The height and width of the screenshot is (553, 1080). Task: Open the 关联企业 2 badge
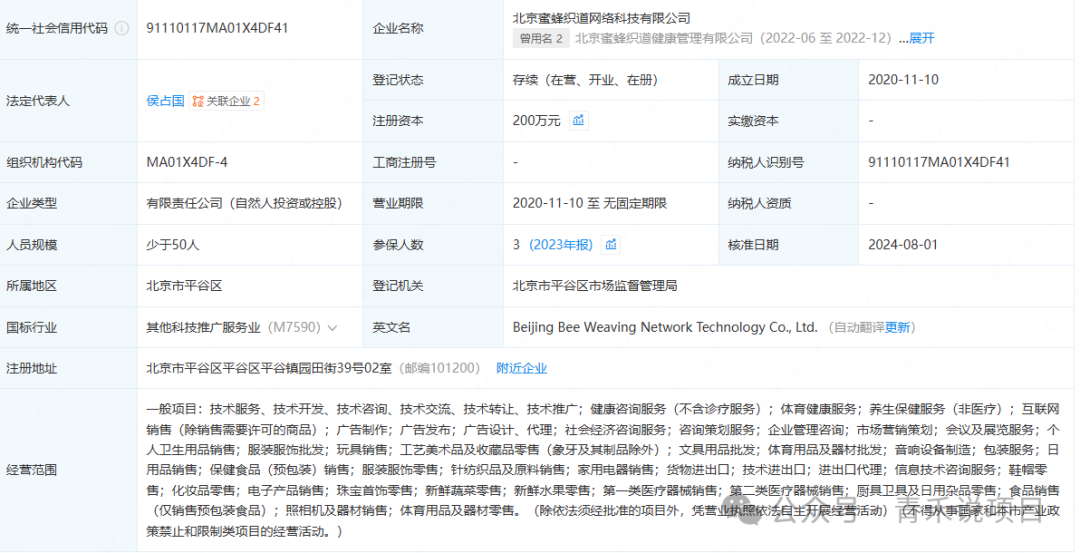click(x=227, y=101)
